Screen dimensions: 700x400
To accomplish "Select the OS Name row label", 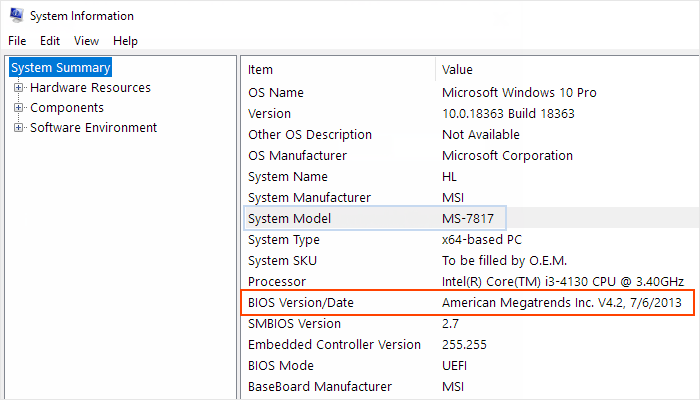I will point(276,92).
